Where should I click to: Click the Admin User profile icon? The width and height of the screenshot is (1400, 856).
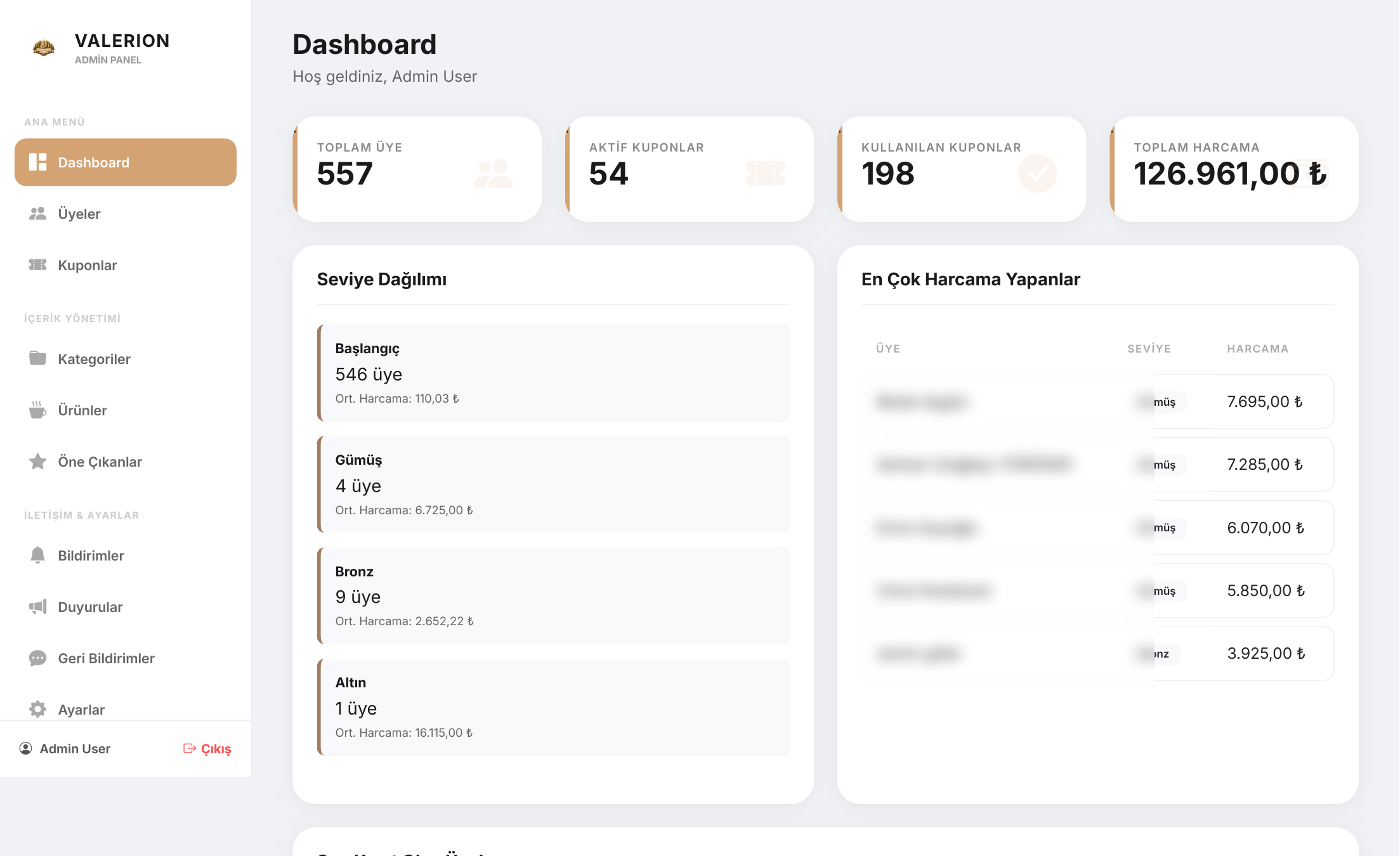(x=26, y=748)
